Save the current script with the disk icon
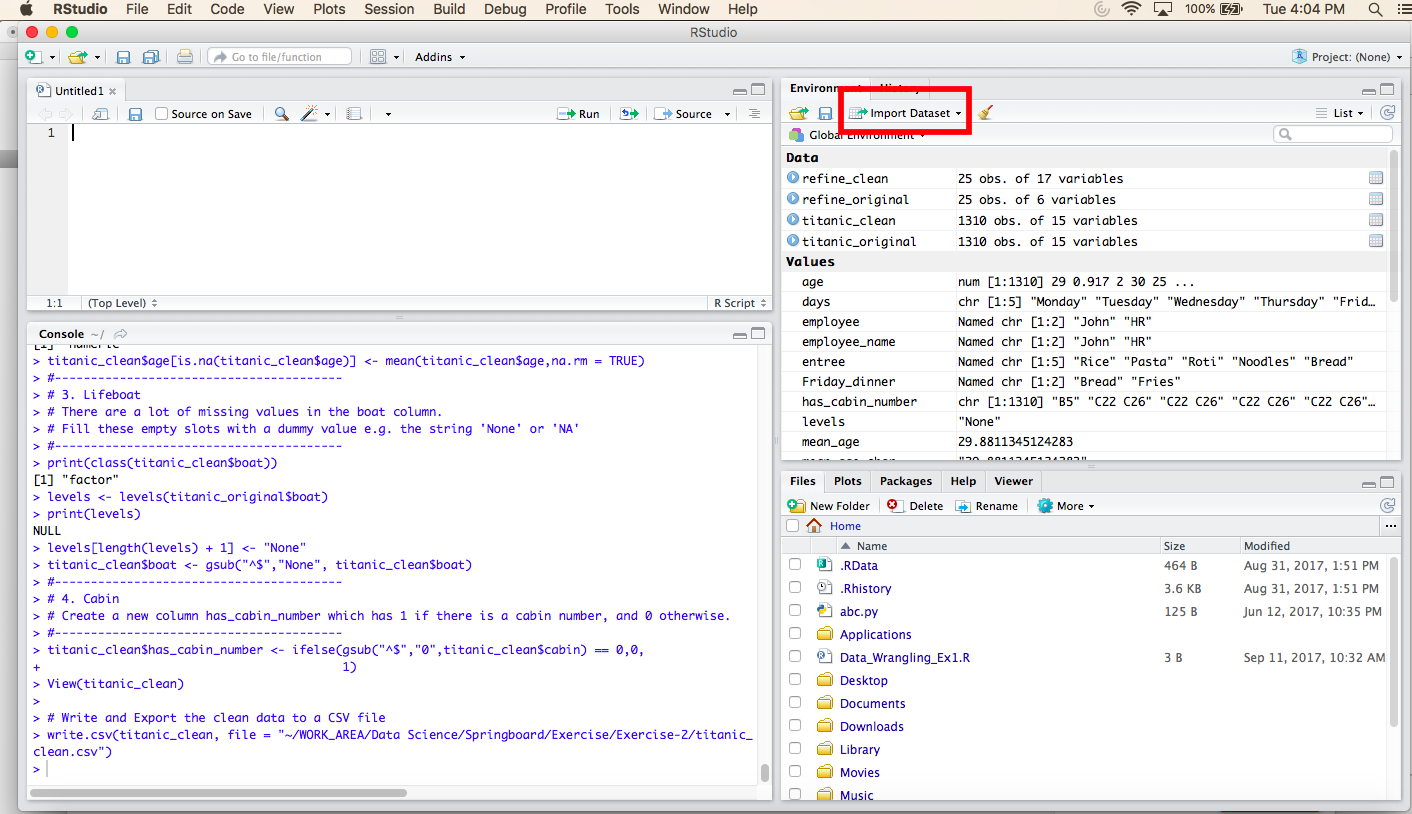This screenshot has width=1412, height=814. pos(135,113)
